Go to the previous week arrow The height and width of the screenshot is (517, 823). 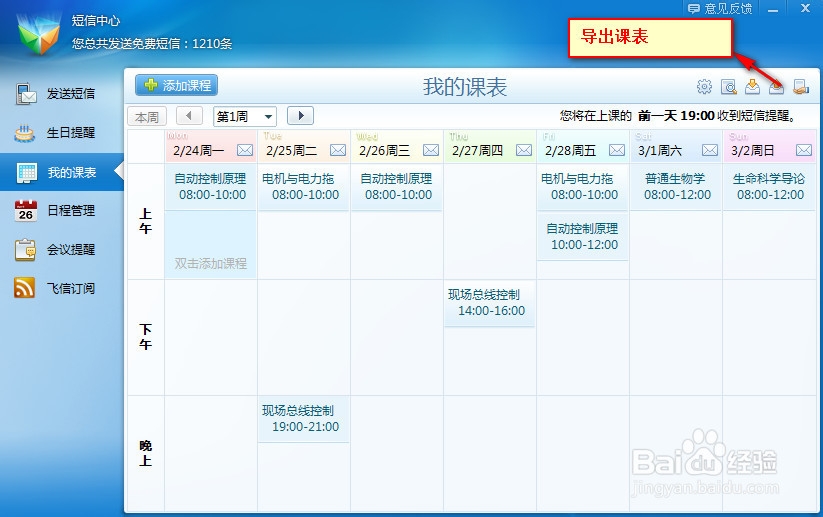189,115
